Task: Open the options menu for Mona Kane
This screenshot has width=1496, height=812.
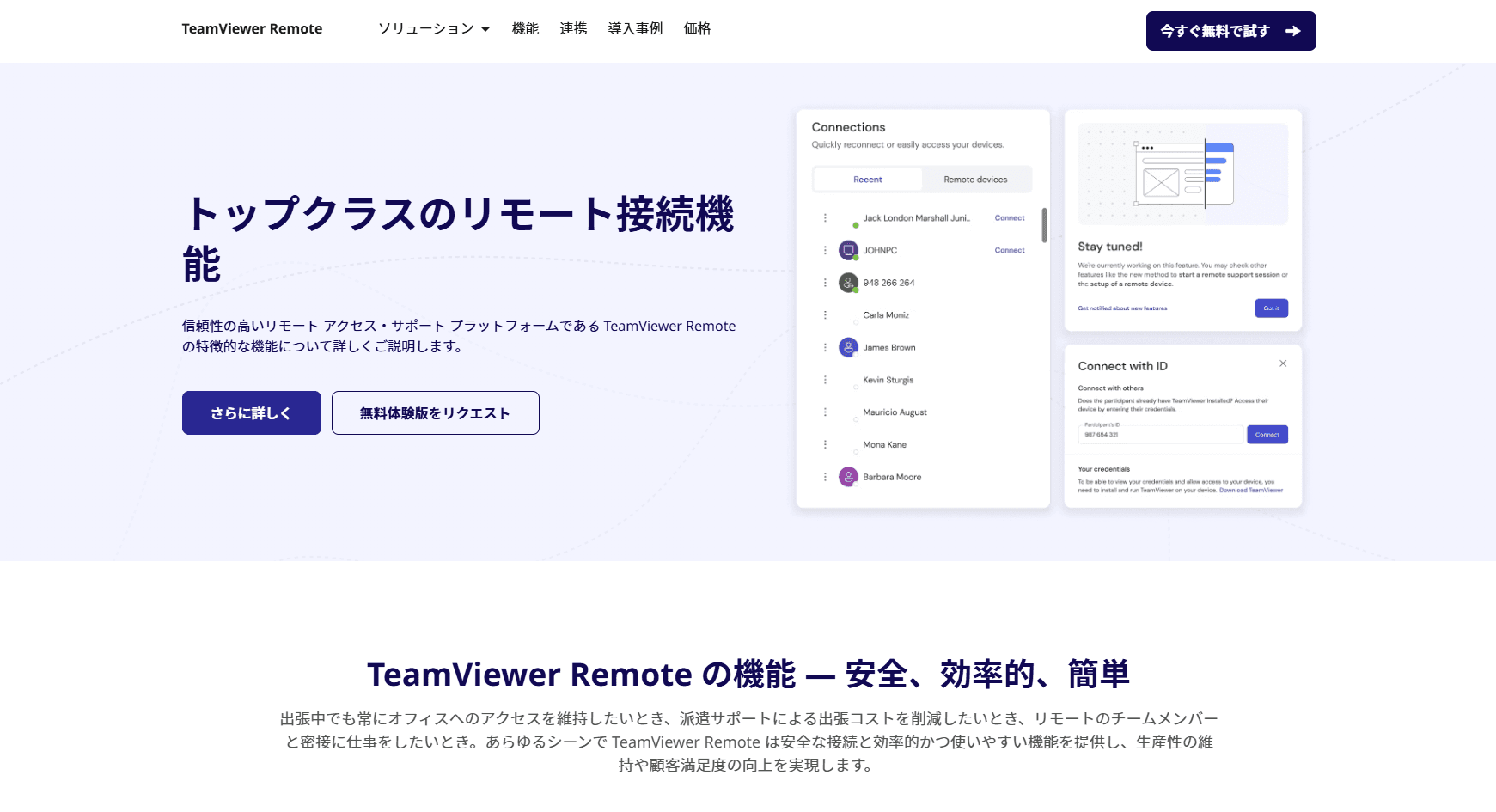Action: [825, 445]
